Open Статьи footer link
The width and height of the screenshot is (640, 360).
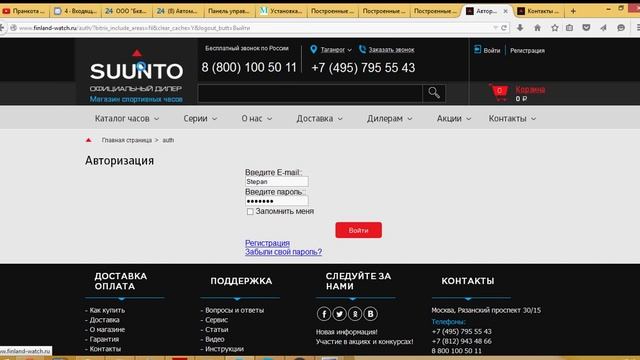click(216, 329)
